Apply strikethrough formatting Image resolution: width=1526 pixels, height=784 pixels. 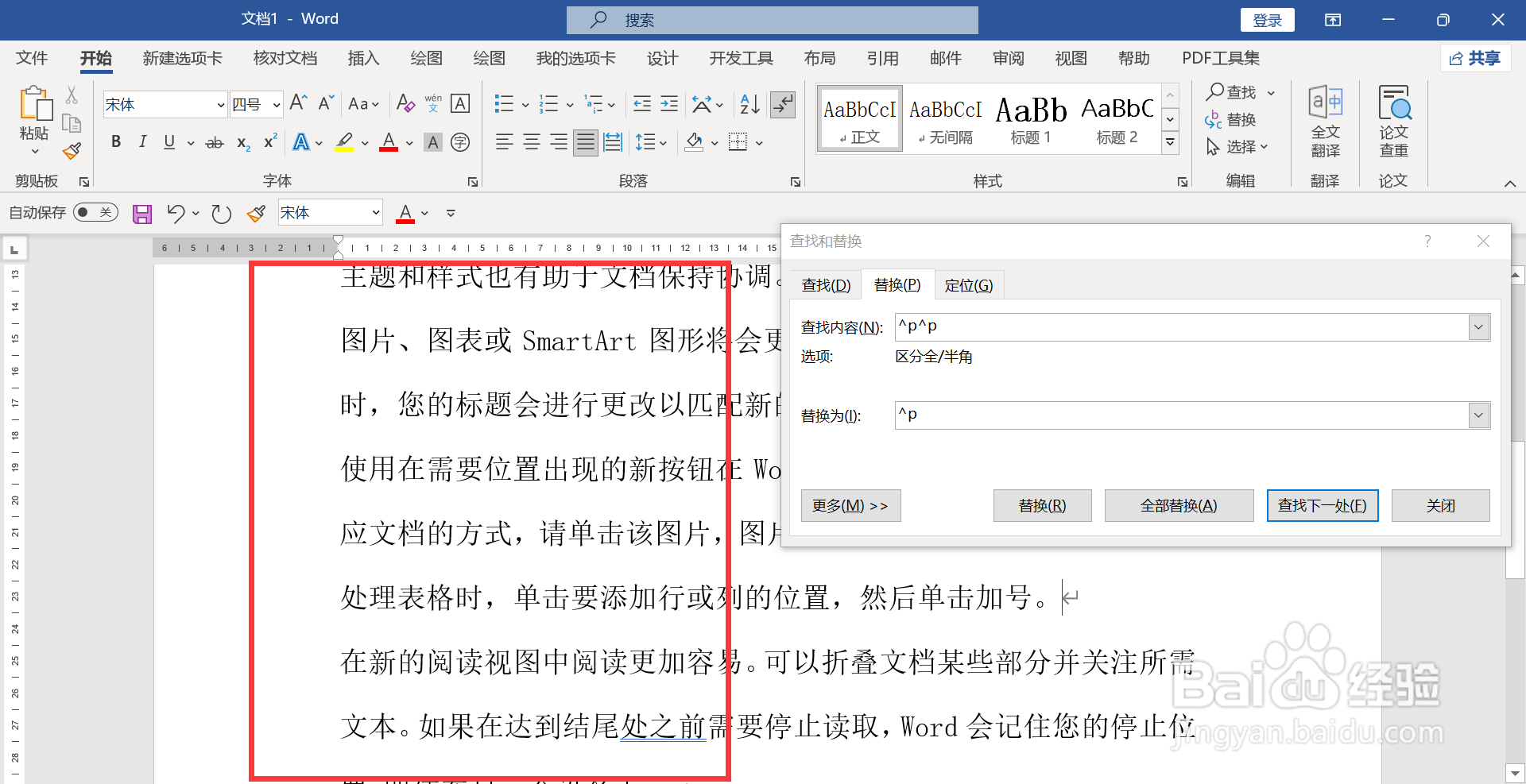pos(215,143)
